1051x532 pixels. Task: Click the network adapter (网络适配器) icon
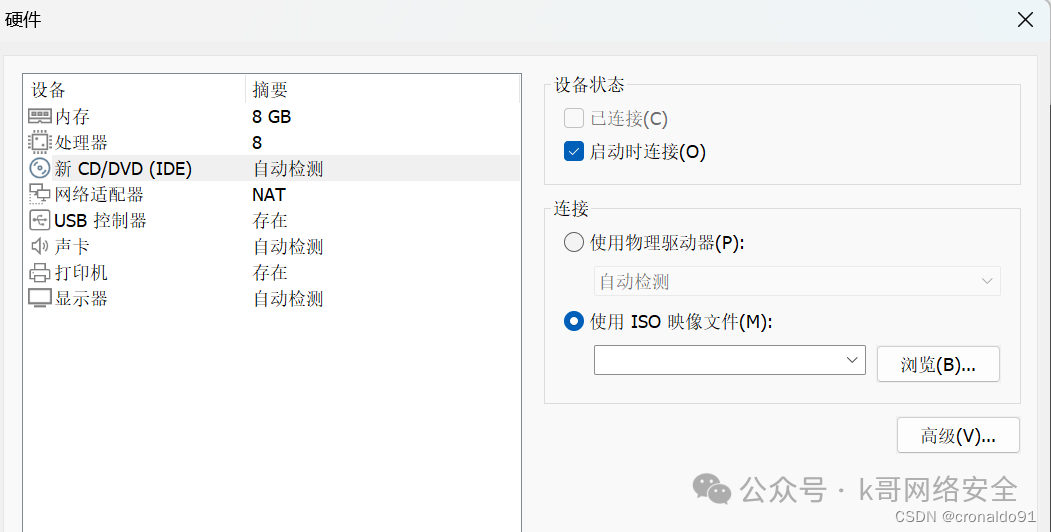pyautogui.click(x=40, y=195)
